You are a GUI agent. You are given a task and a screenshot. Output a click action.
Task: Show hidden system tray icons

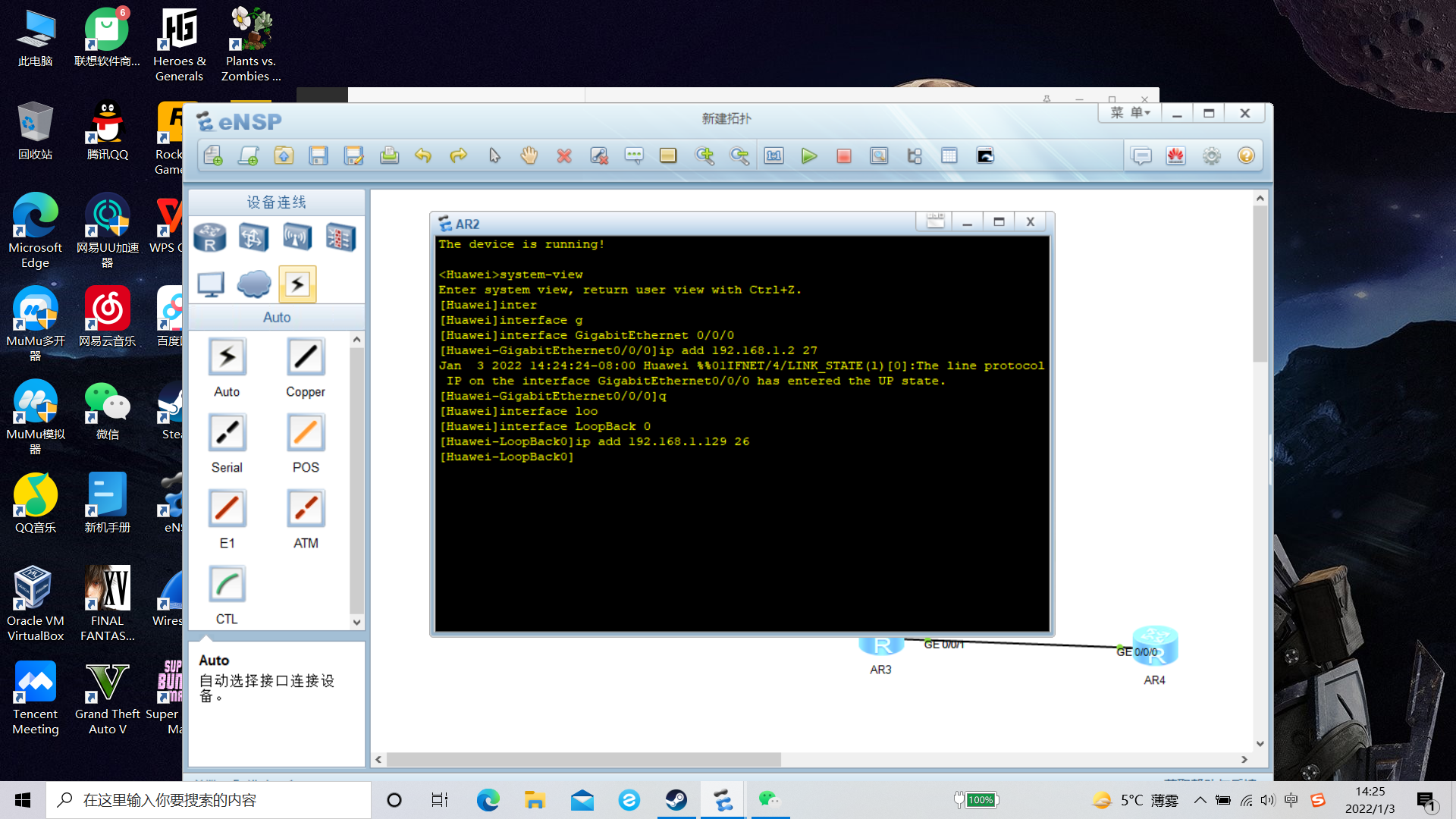click(1200, 800)
